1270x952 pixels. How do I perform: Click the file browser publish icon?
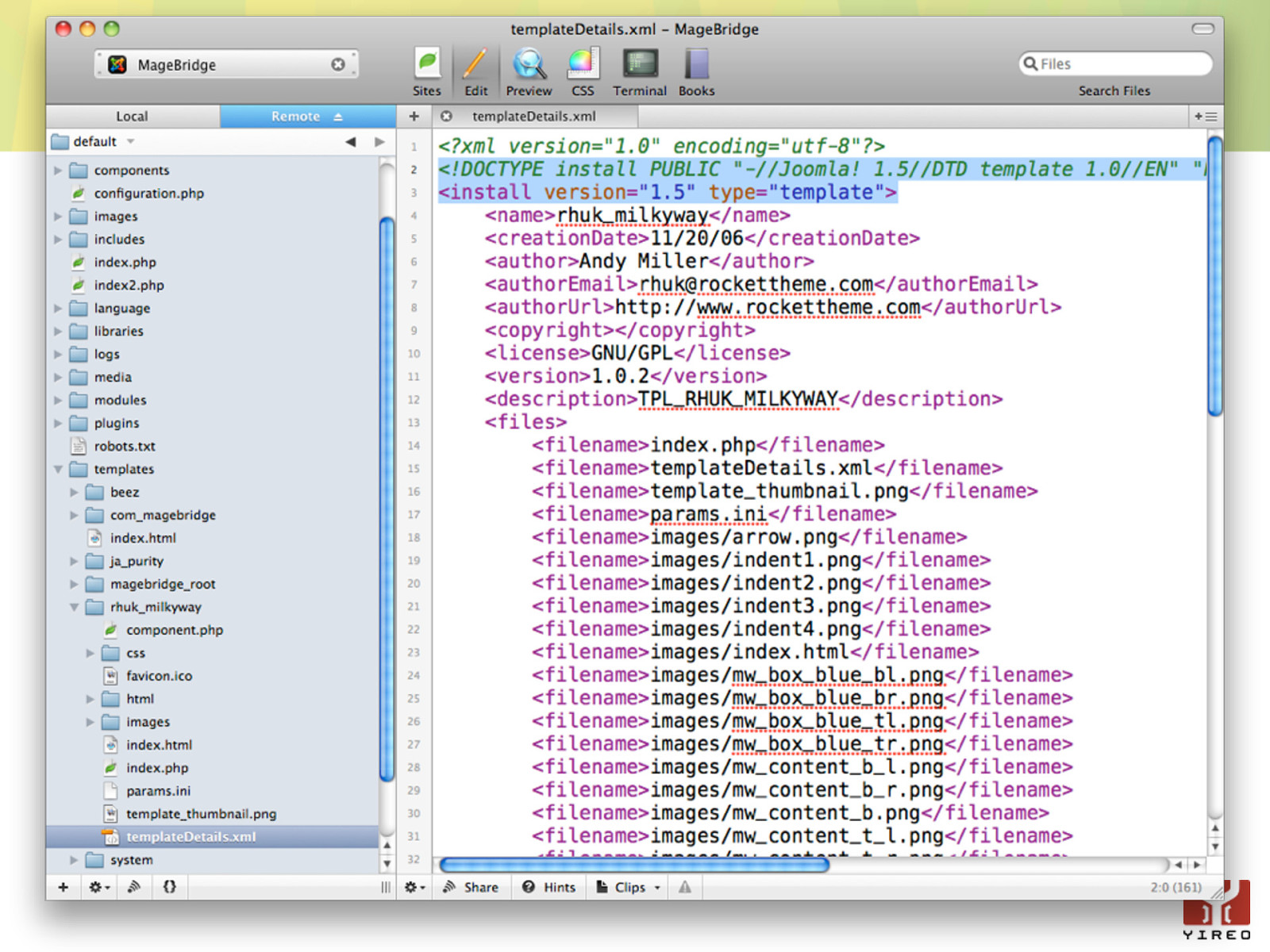click(x=135, y=887)
